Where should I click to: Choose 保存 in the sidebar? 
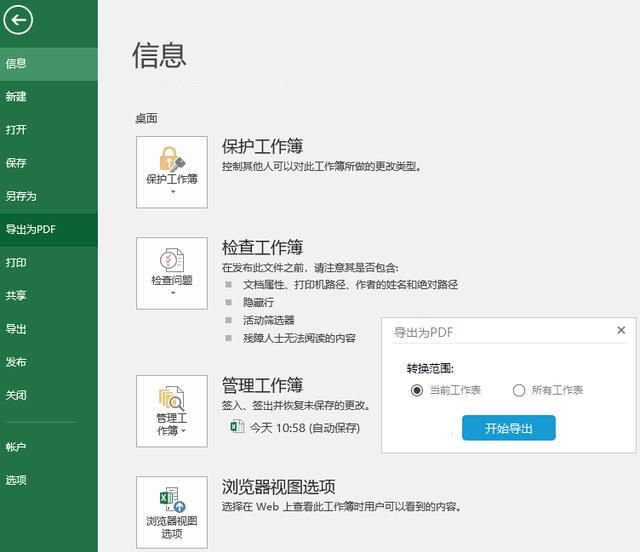point(49,163)
